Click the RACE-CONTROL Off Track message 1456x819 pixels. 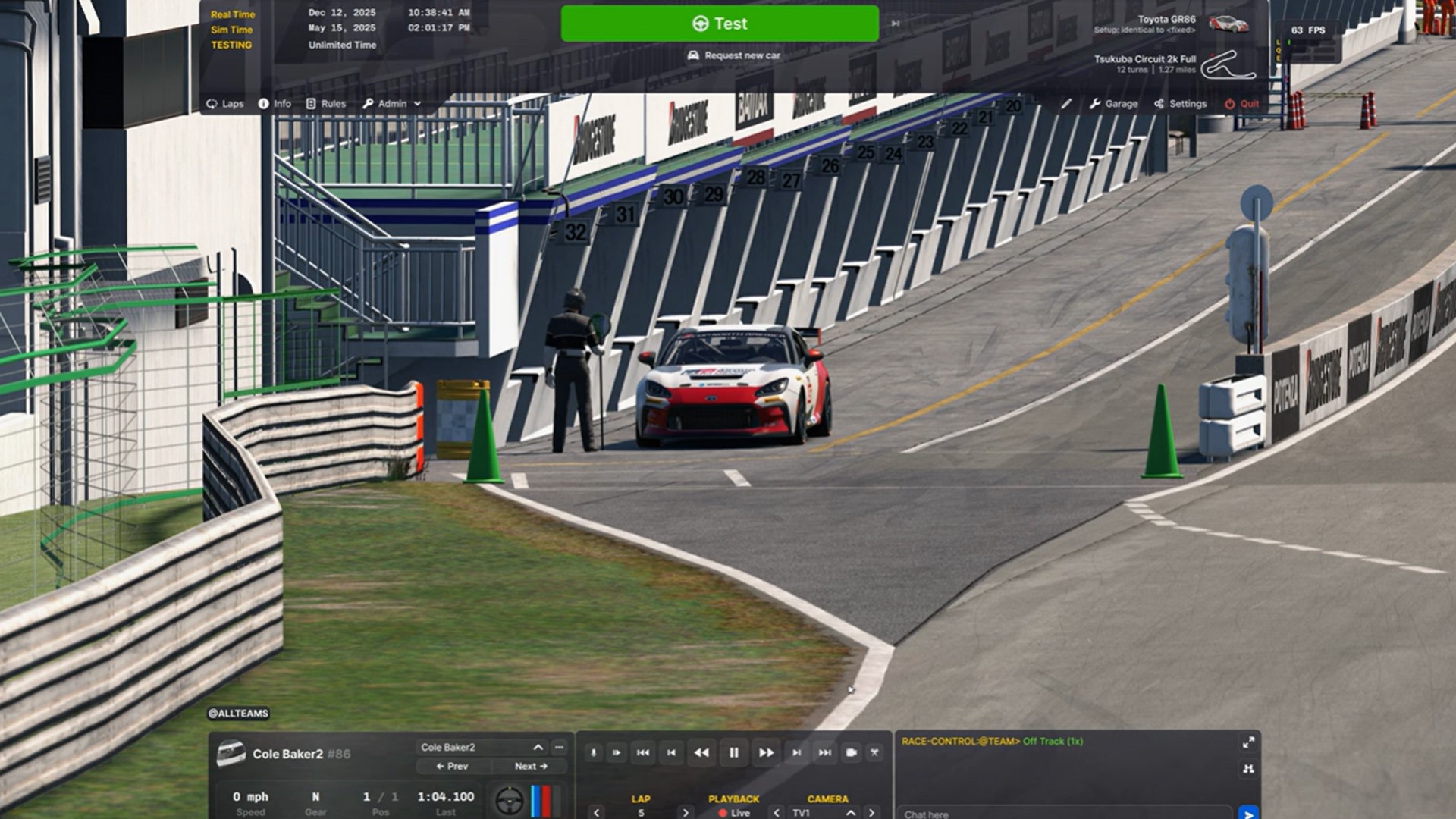click(992, 742)
